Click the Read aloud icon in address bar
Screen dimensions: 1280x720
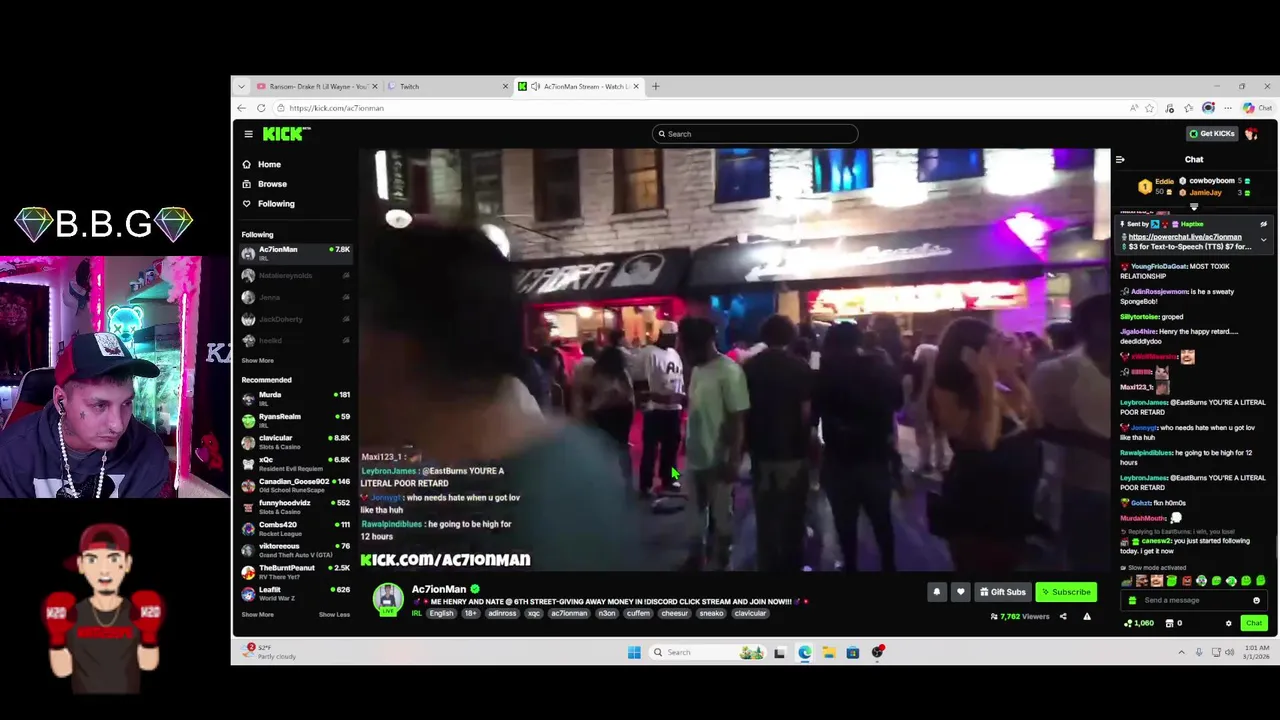1133,108
